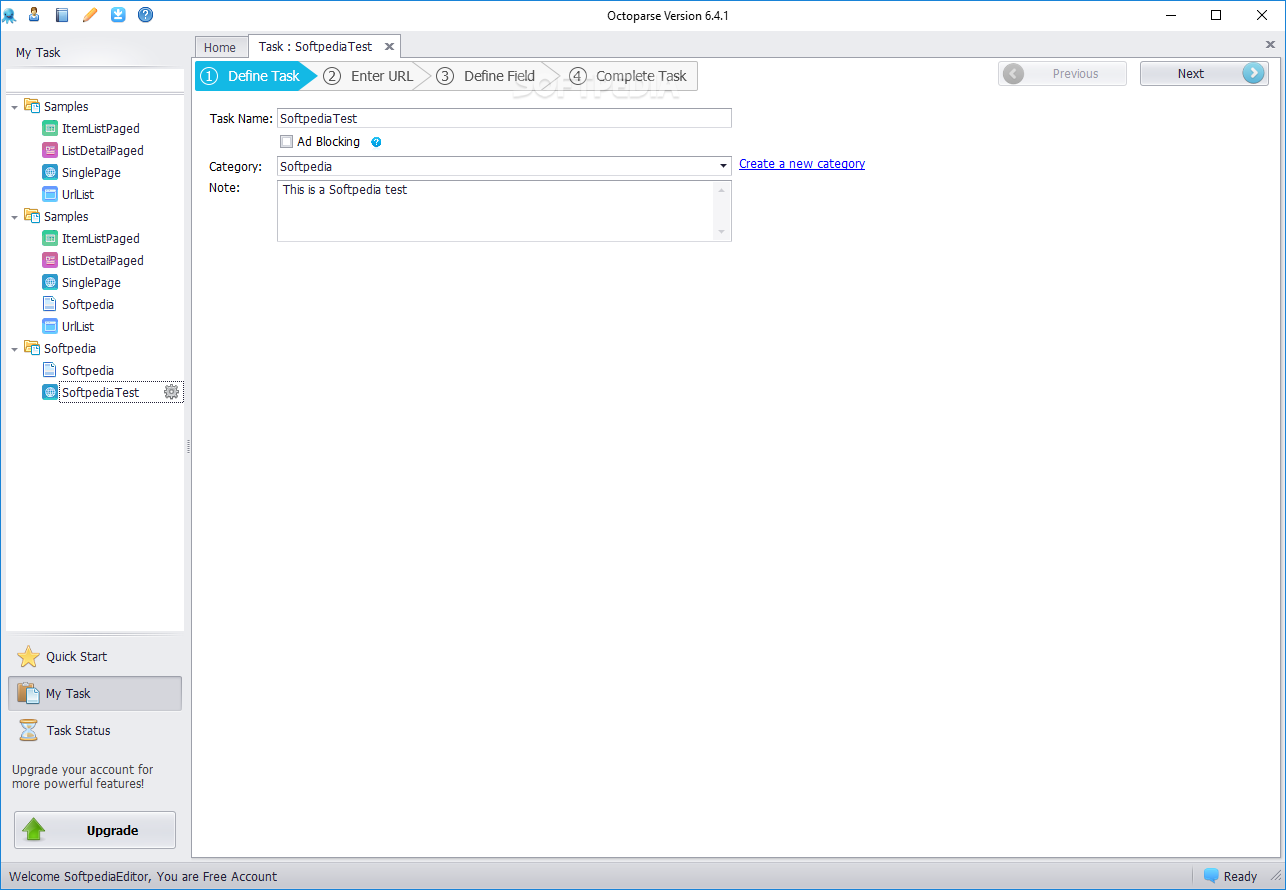Click inside the Note text area

tap(495, 211)
